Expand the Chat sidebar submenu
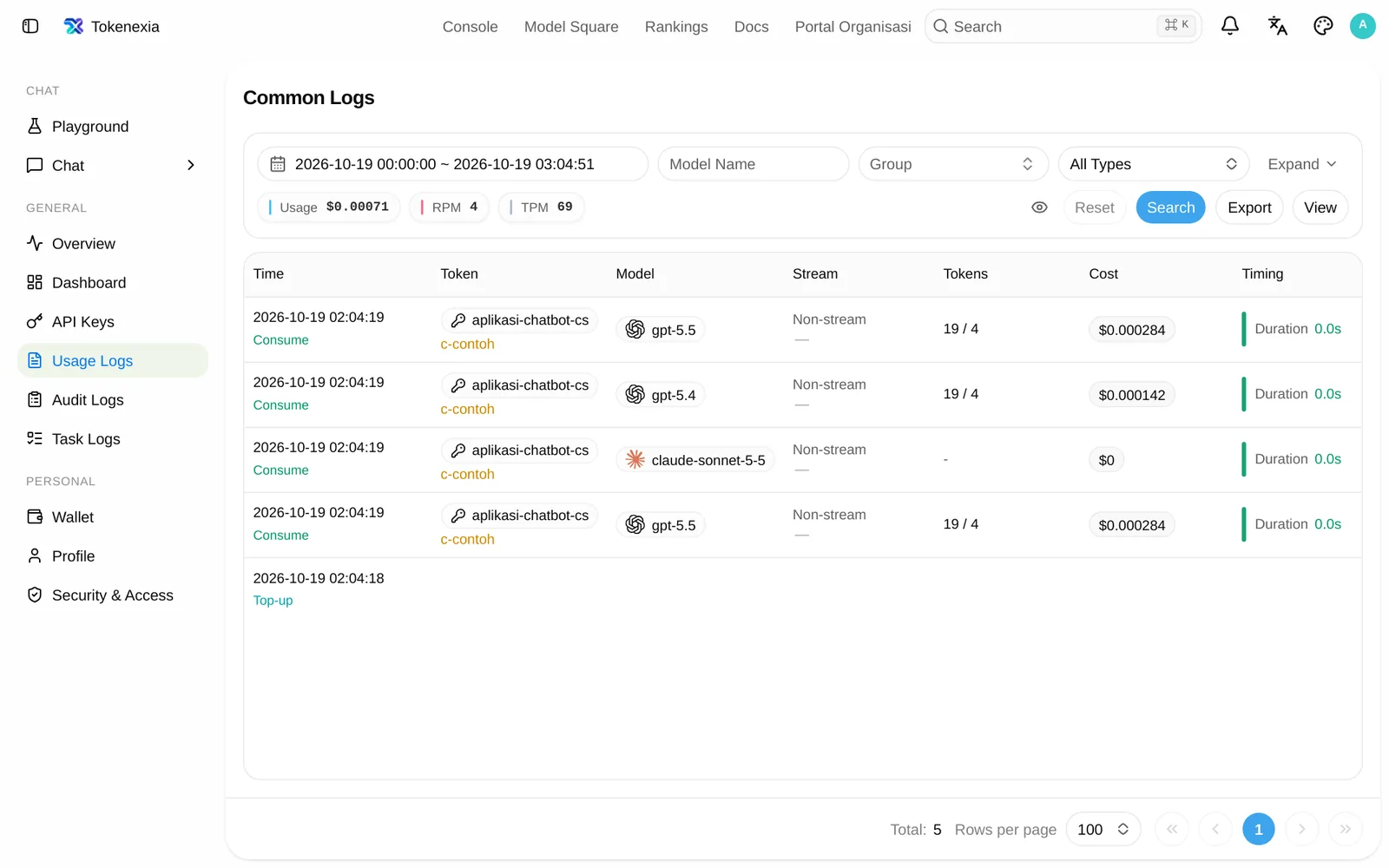Screen dimensions: 1389x868 pos(191,166)
